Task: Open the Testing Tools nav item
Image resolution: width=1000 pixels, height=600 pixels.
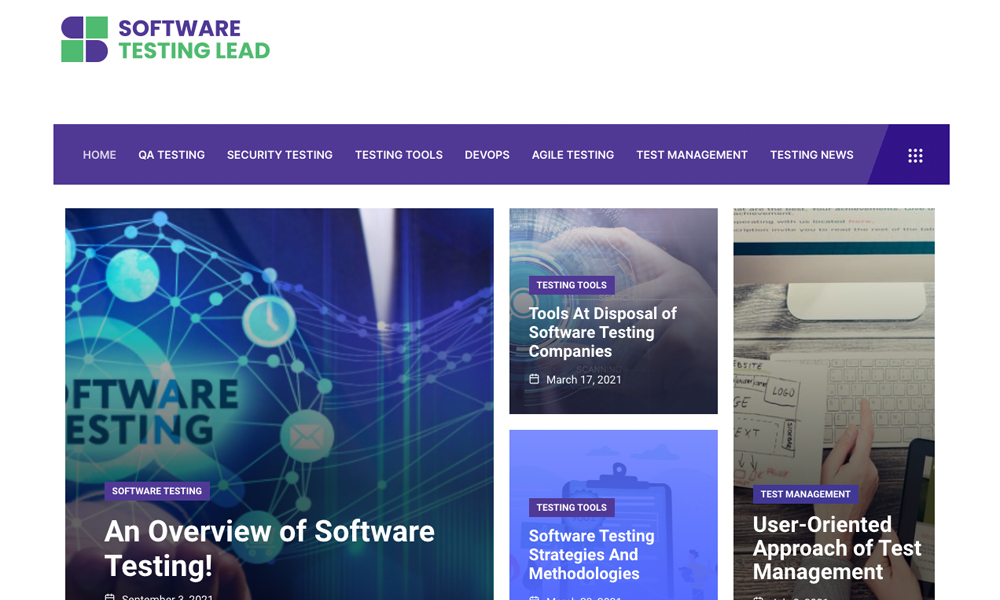Action: pyautogui.click(x=398, y=155)
